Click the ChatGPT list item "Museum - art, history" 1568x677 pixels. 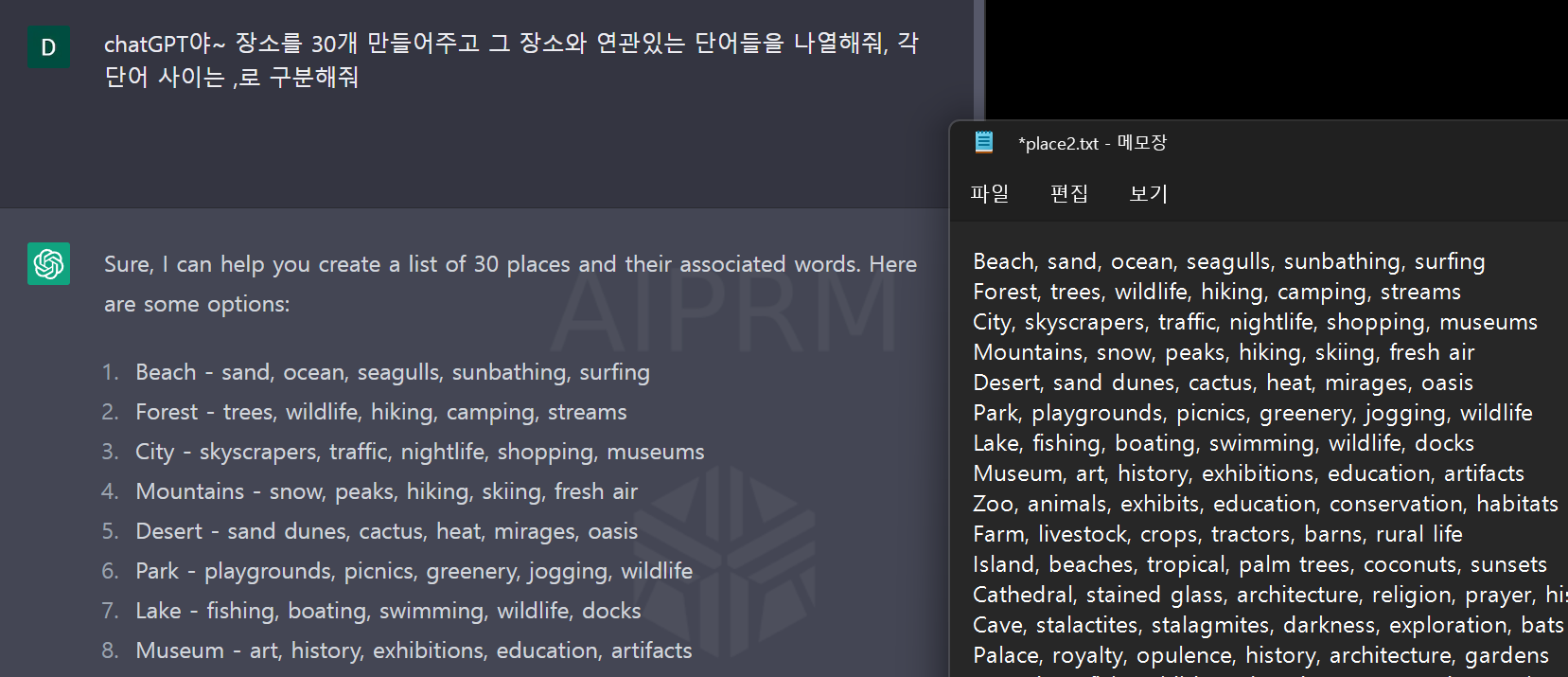tap(414, 650)
